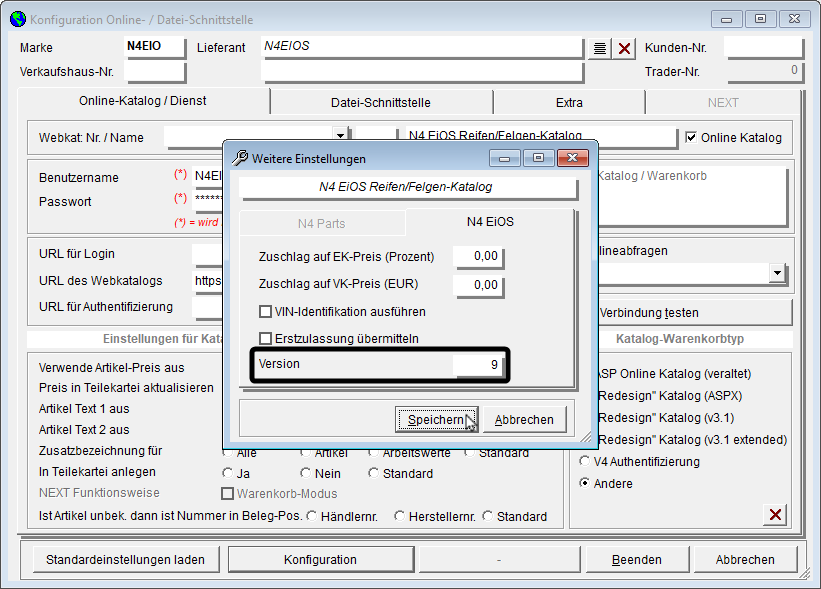The image size is (821, 589).
Task: Click Abbrechen in Weitere Einstellungen dialog
Action: pyautogui.click(x=524, y=420)
